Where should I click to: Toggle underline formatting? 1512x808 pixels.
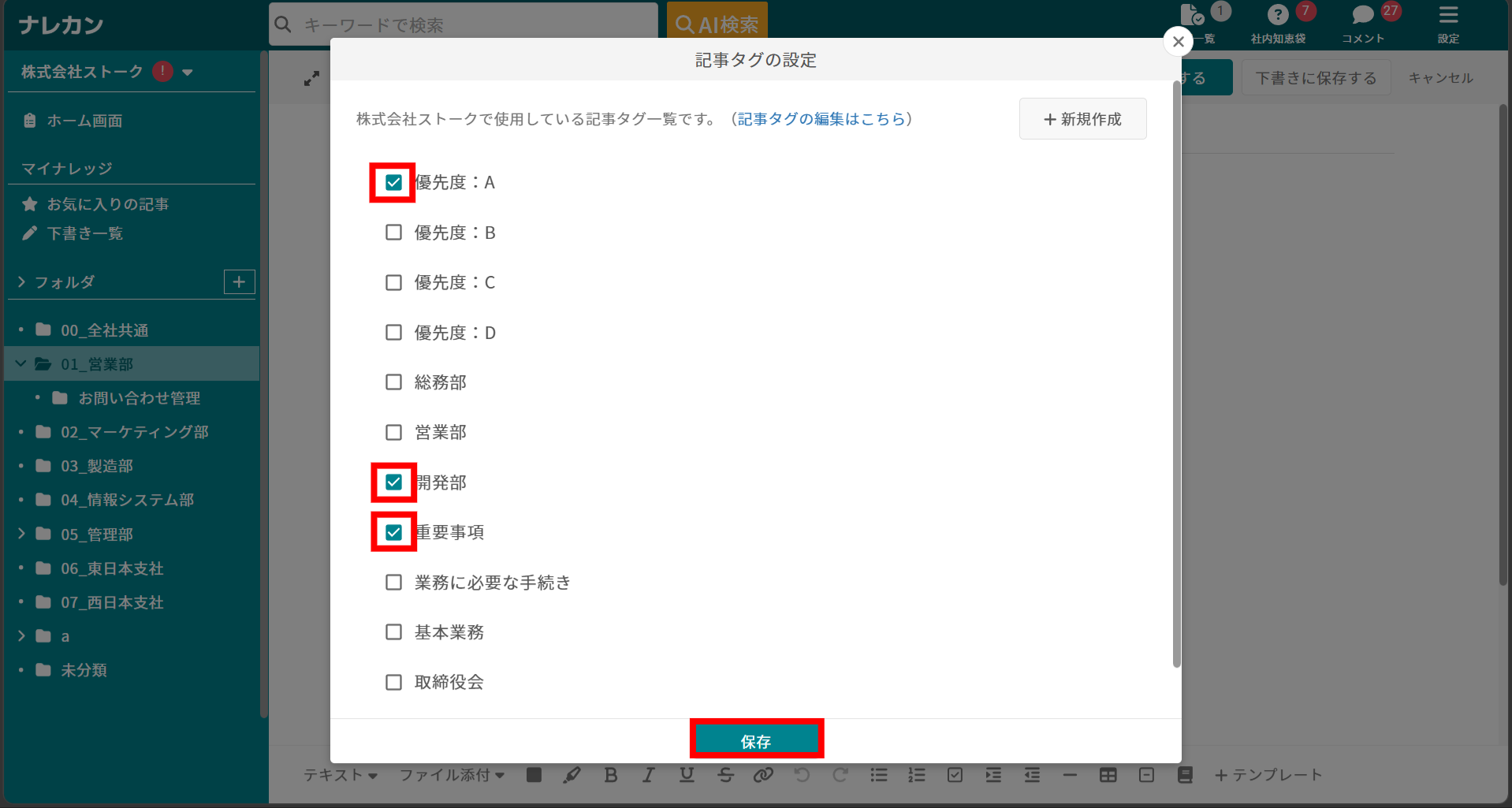pyautogui.click(x=687, y=775)
